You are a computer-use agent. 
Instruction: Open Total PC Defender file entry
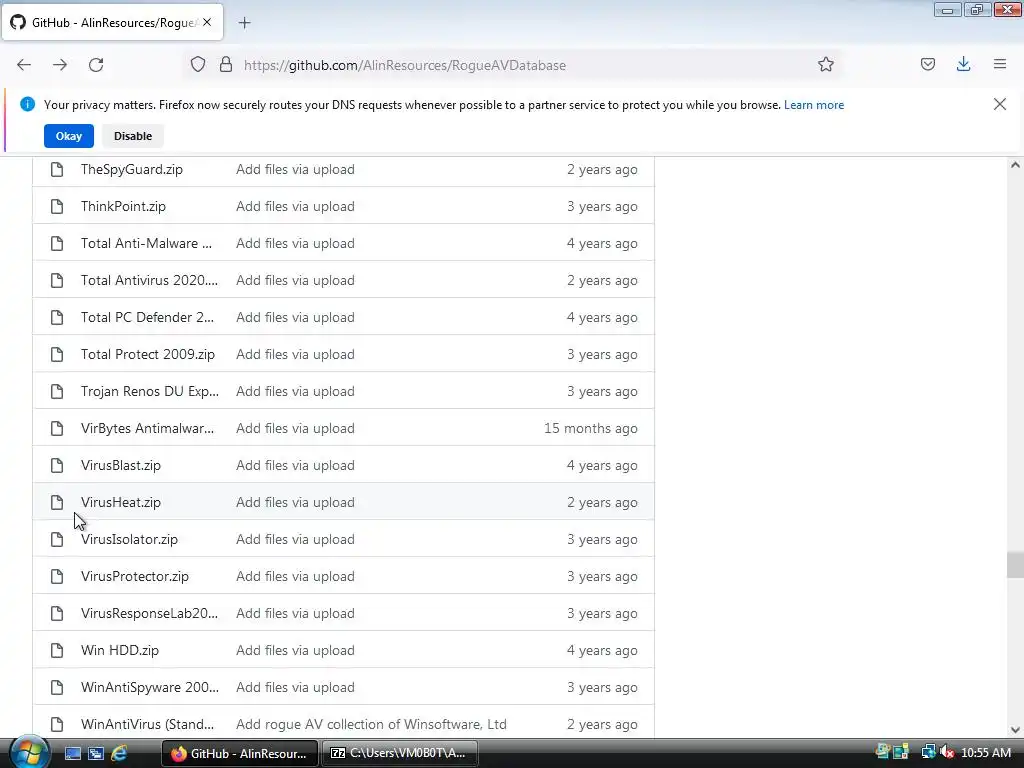[148, 317]
